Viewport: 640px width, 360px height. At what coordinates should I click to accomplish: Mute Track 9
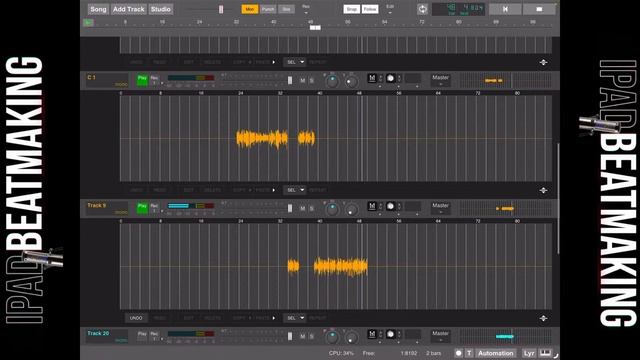303,209
